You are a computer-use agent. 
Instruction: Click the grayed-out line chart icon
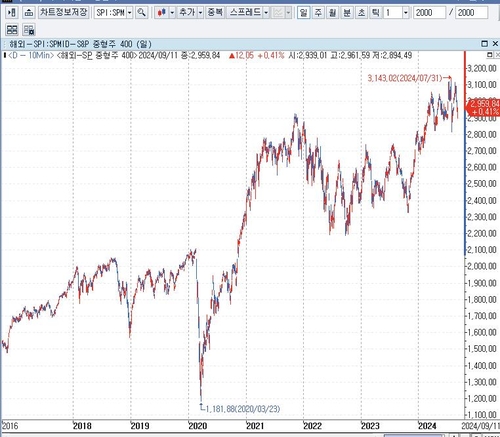[x=278, y=13]
